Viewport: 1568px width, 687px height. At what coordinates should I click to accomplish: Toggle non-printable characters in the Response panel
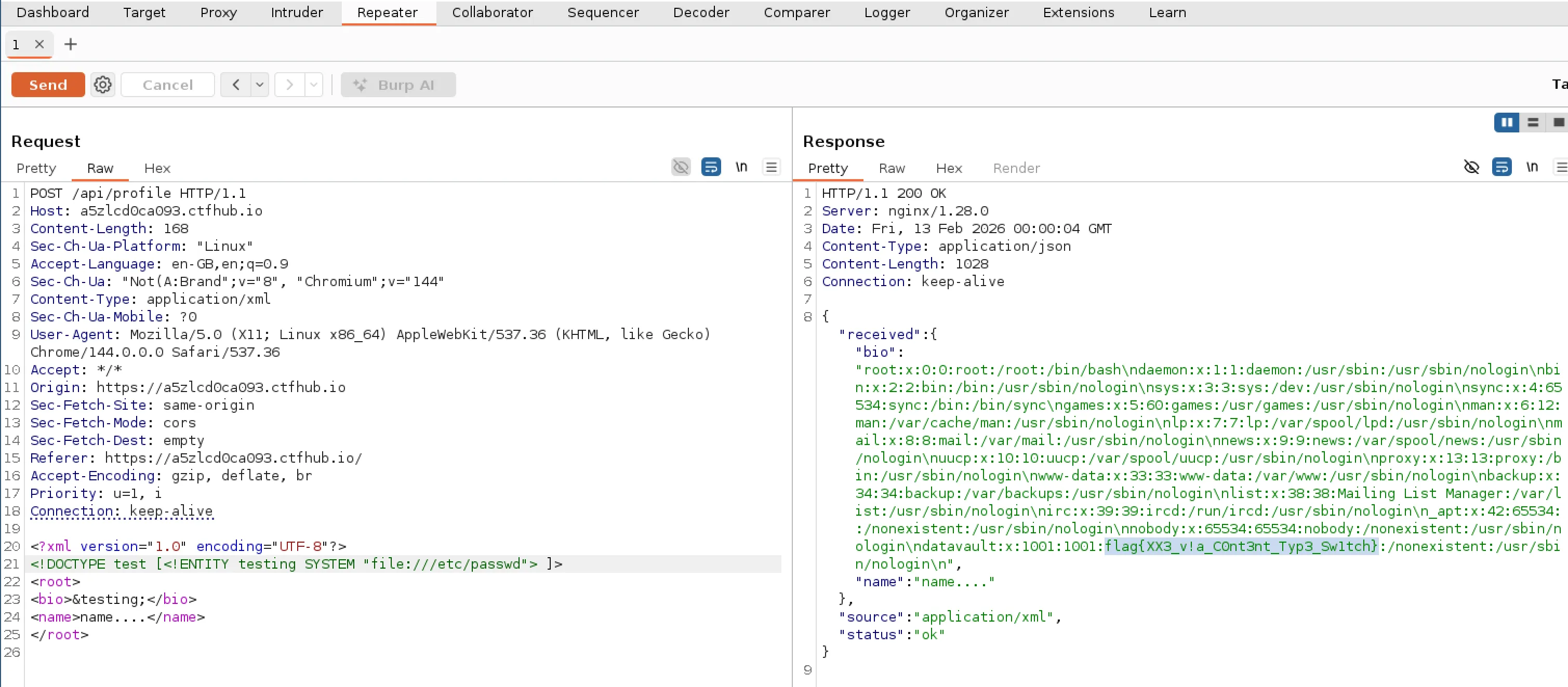click(x=1533, y=167)
